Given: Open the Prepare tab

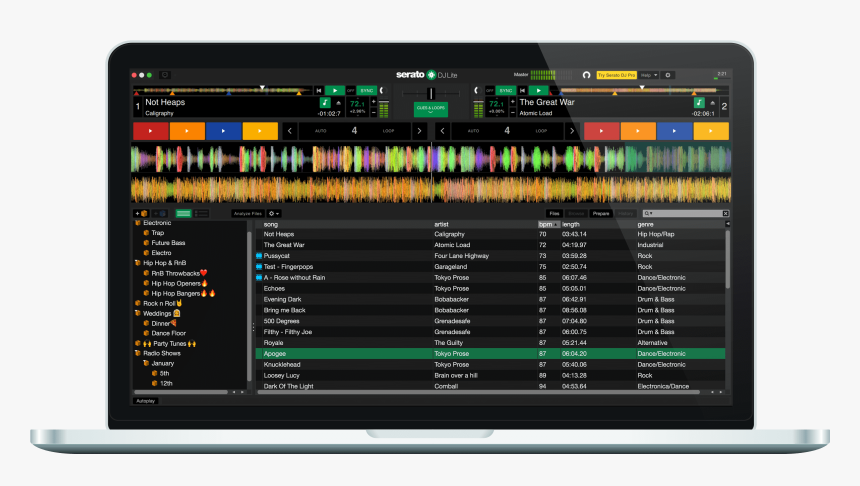Looking at the screenshot, I should [x=601, y=213].
